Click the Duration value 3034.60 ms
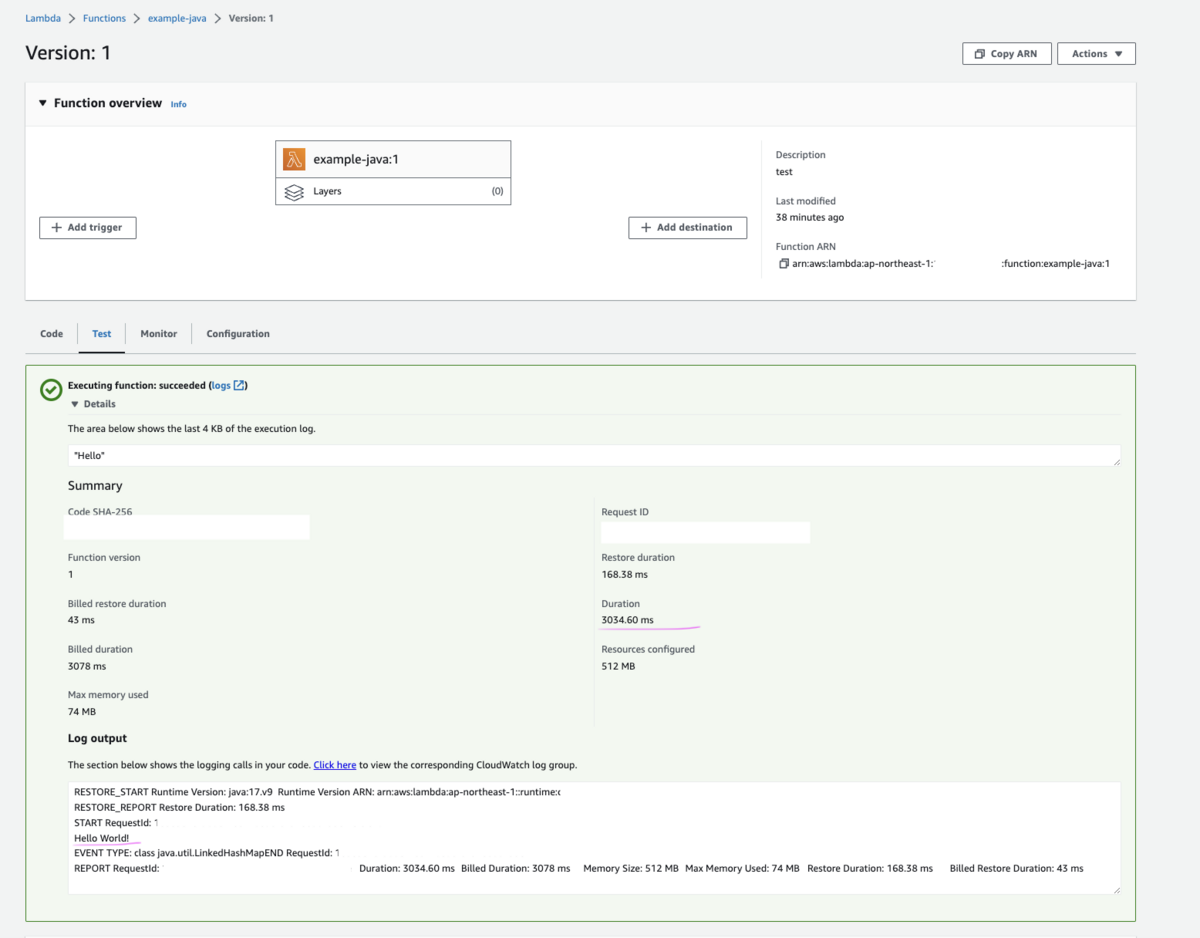 pos(627,620)
